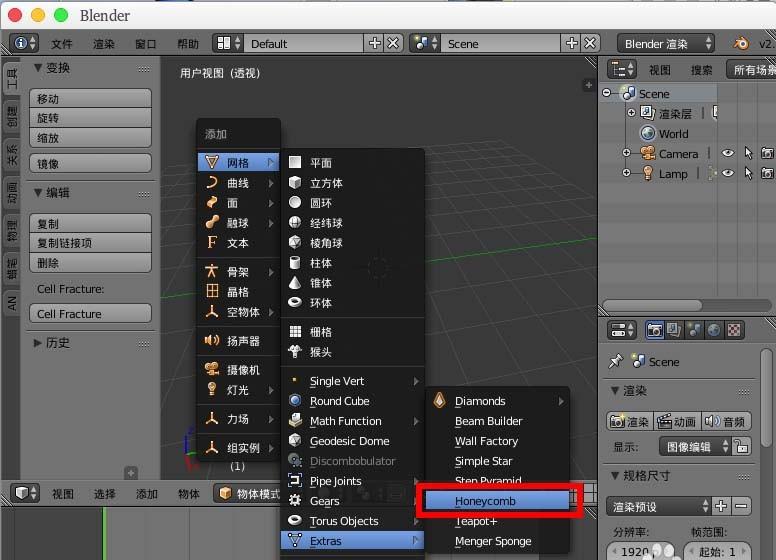This screenshot has width=776, height=560.
Task: Expand the Camera item in outliner
Action: pyautogui.click(x=627, y=153)
